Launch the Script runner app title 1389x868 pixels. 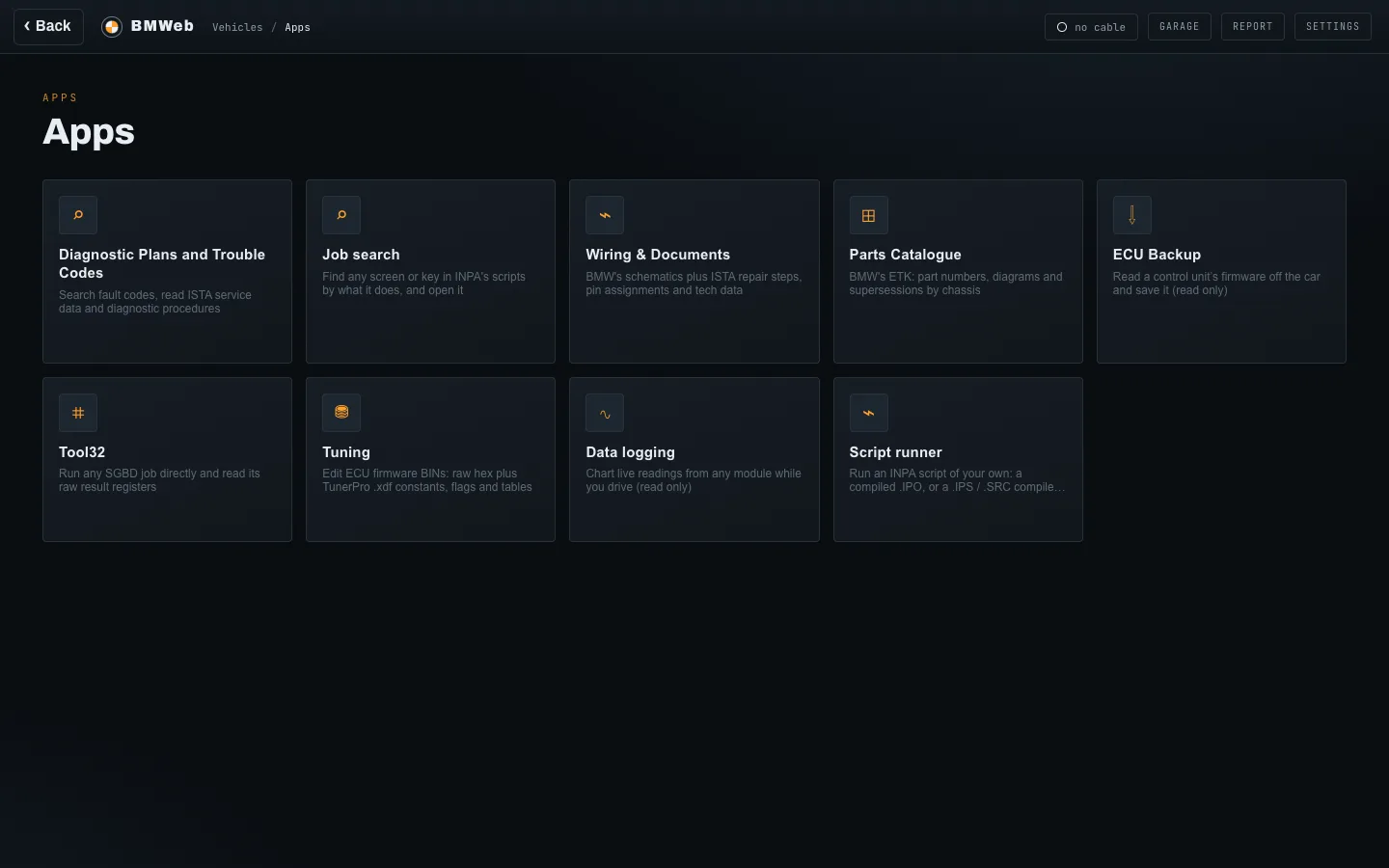pyautogui.click(x=895, y=452)
